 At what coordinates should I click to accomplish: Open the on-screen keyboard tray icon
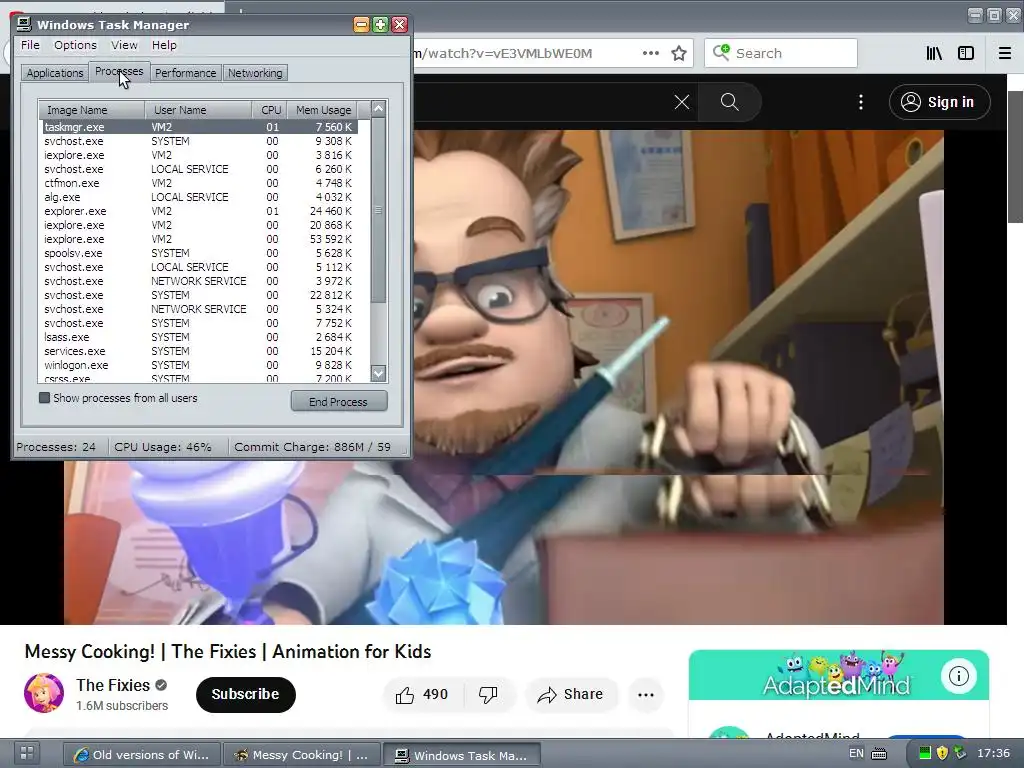coord(879,754)
